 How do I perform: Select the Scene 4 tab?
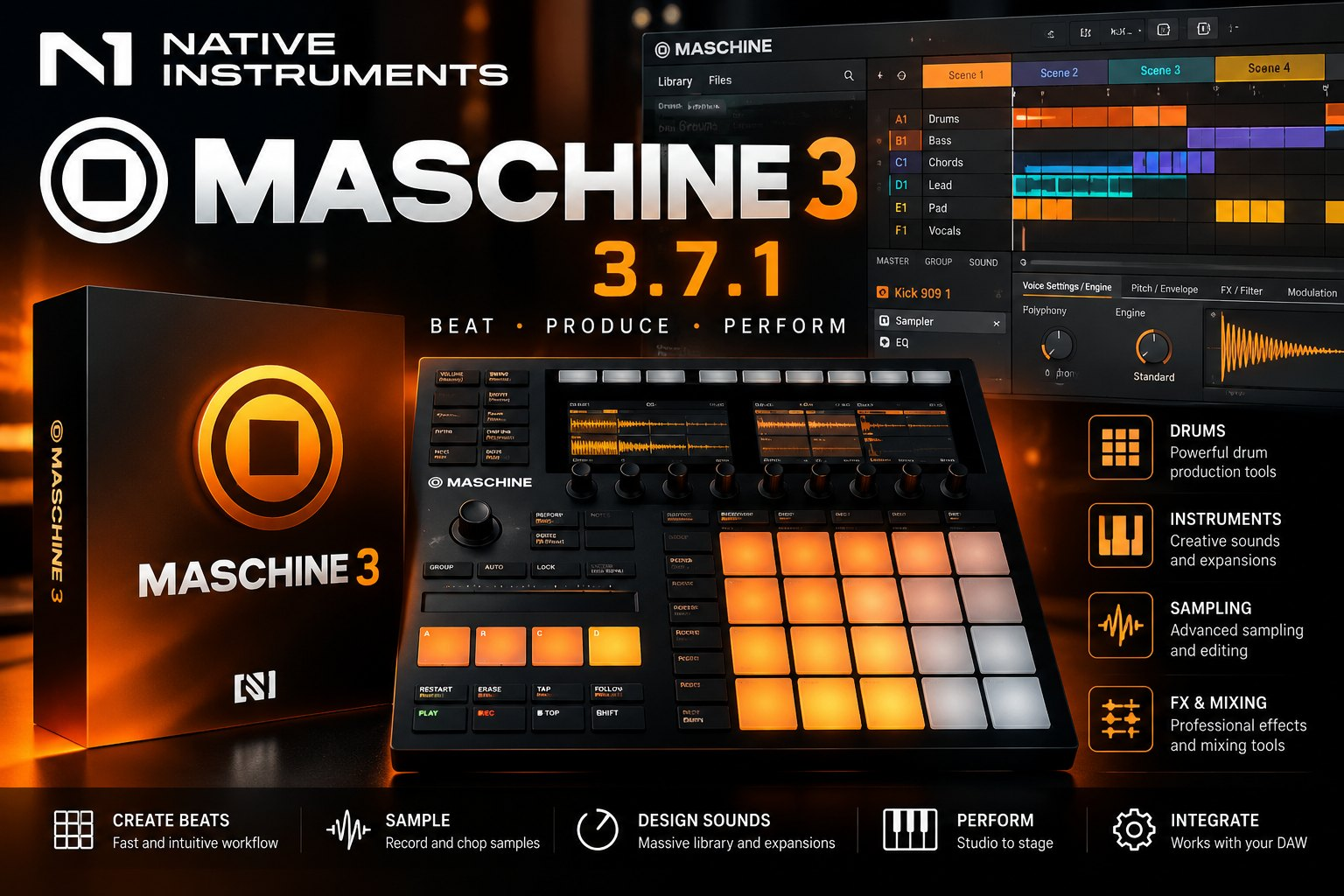[x=1269, y=68]
